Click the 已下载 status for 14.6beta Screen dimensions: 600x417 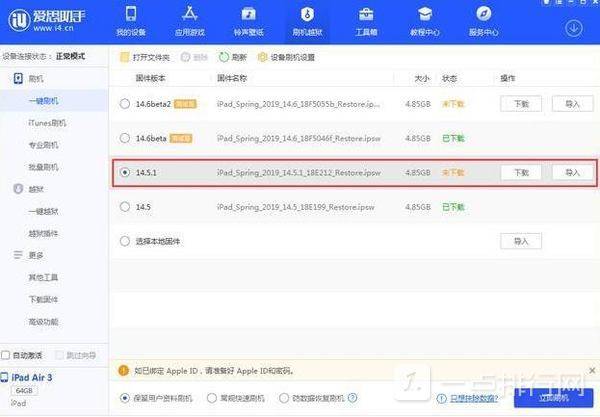[453, 138]
